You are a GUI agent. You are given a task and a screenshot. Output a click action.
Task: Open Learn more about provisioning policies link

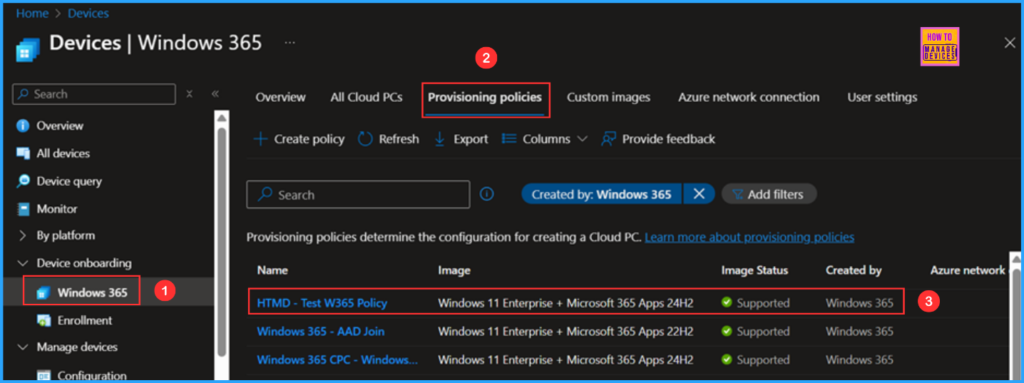pyautogui.click(x=749, y=237)
